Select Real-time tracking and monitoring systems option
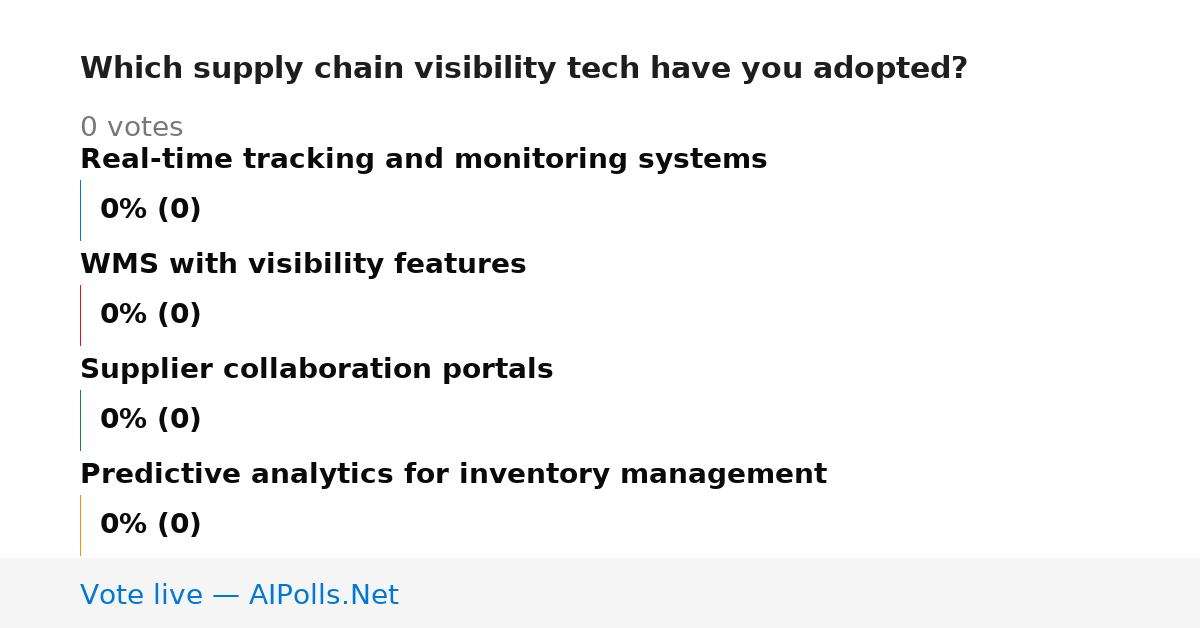Viewport: 1200px width, 628px height. click(423, 160)
